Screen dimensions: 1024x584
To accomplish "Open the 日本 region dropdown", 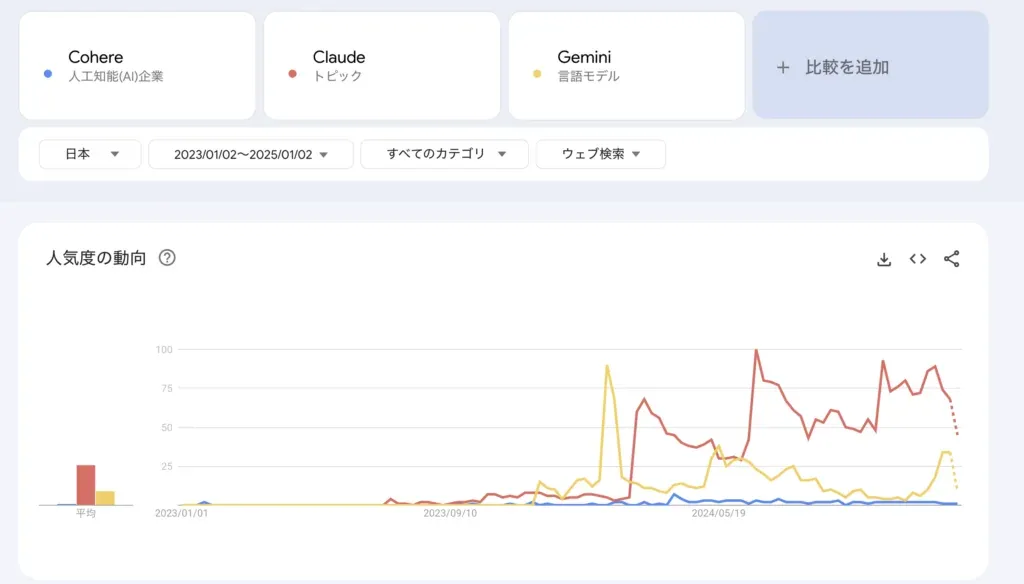I will pyautogui.click(x=90, y=154).
